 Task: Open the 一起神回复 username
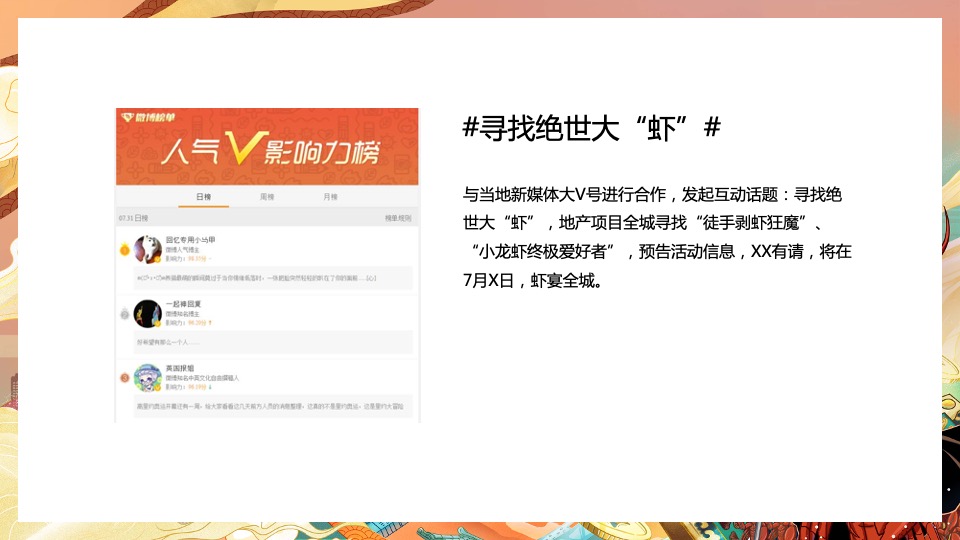click(183, 304)
